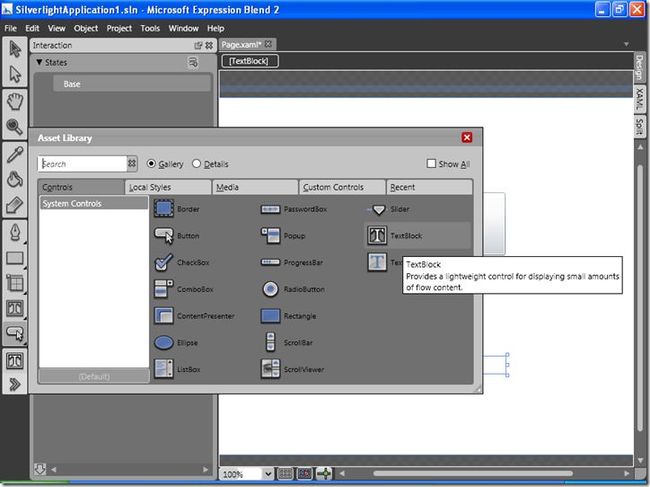The image size is (650, 487).
Task: Choose the Zoom magnifier tool
Action: click(x=15, y=127)
